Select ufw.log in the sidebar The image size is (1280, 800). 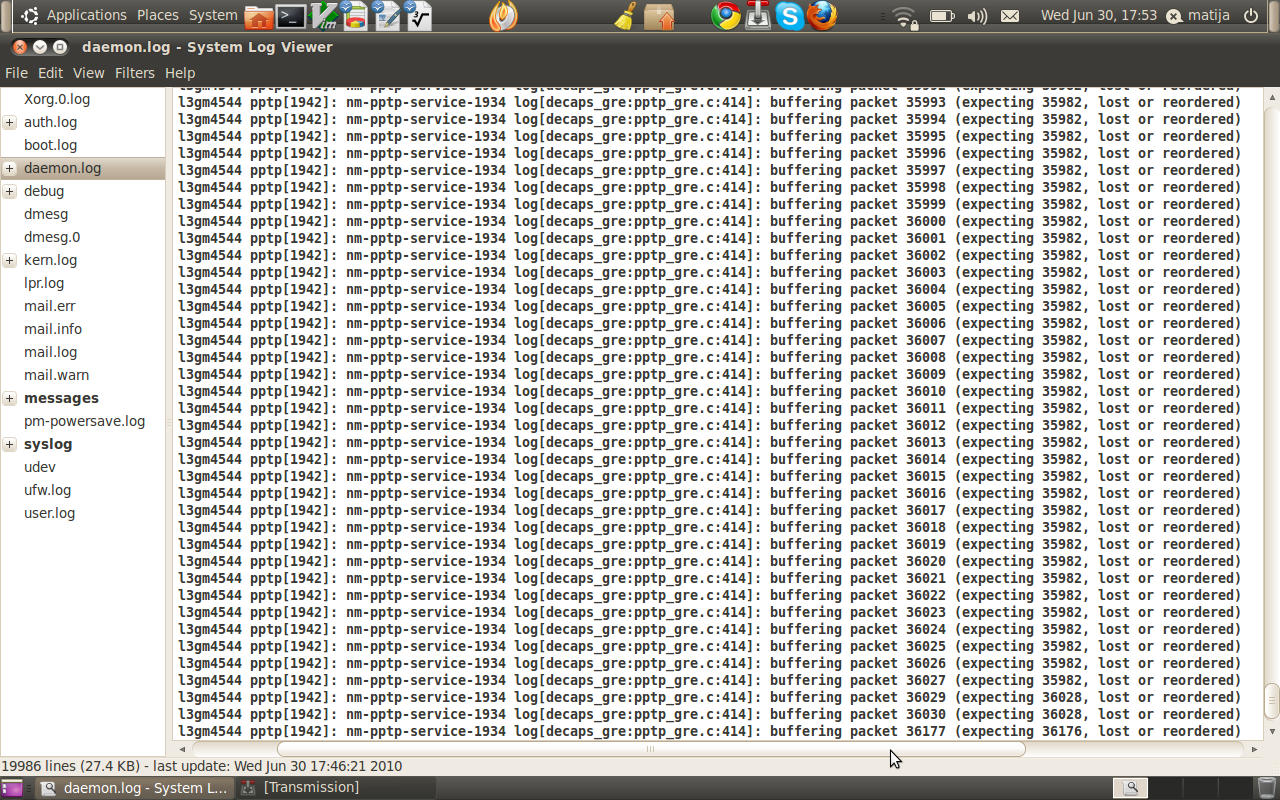point(47,490)
